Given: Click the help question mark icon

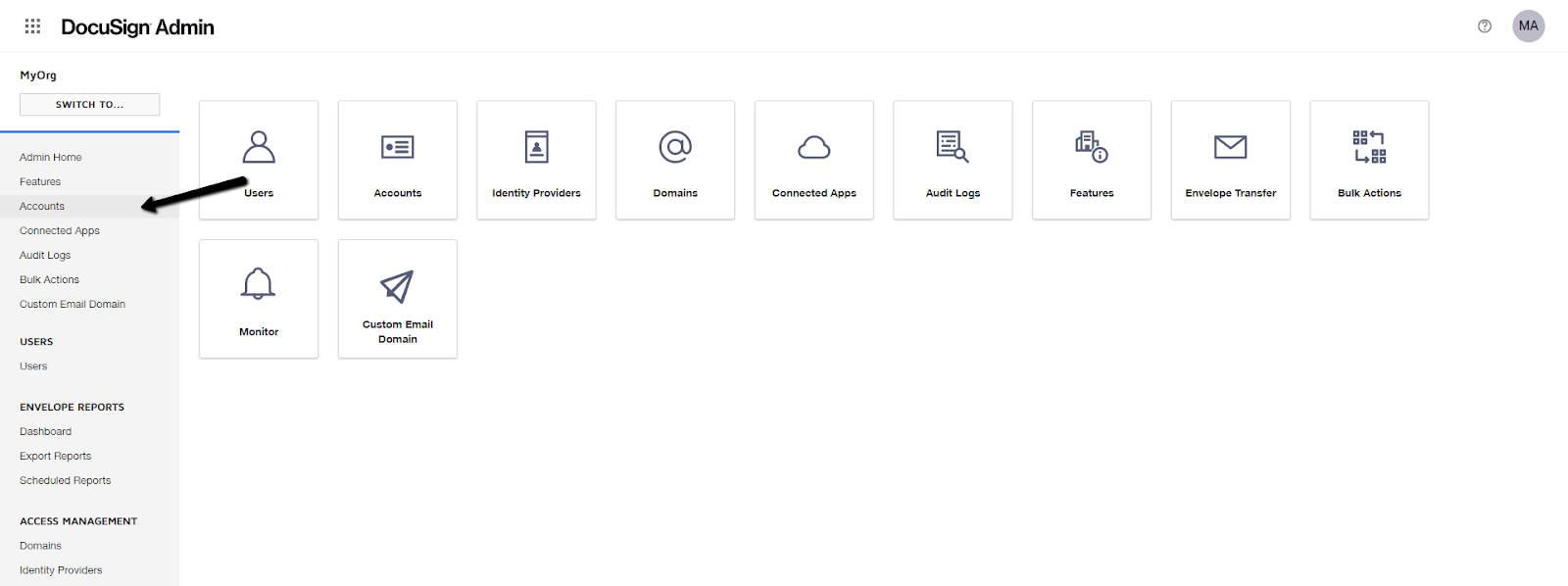Looking at the screenshot, I should 1485,26.
